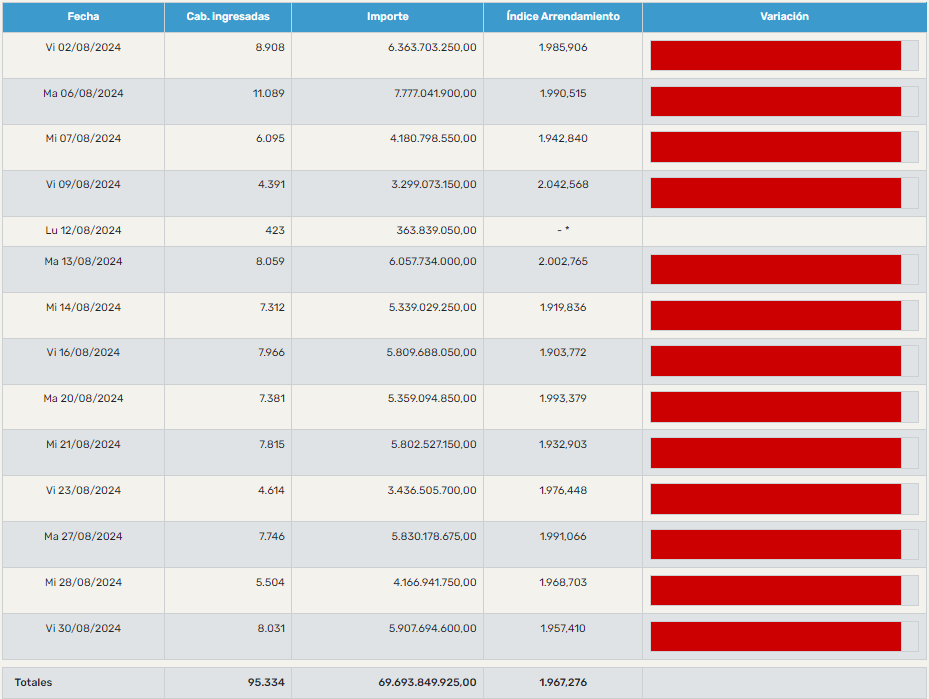Click the variation bar for Ma 27/08/2024
The image size is (929, 699).
(x=776, y=545)
